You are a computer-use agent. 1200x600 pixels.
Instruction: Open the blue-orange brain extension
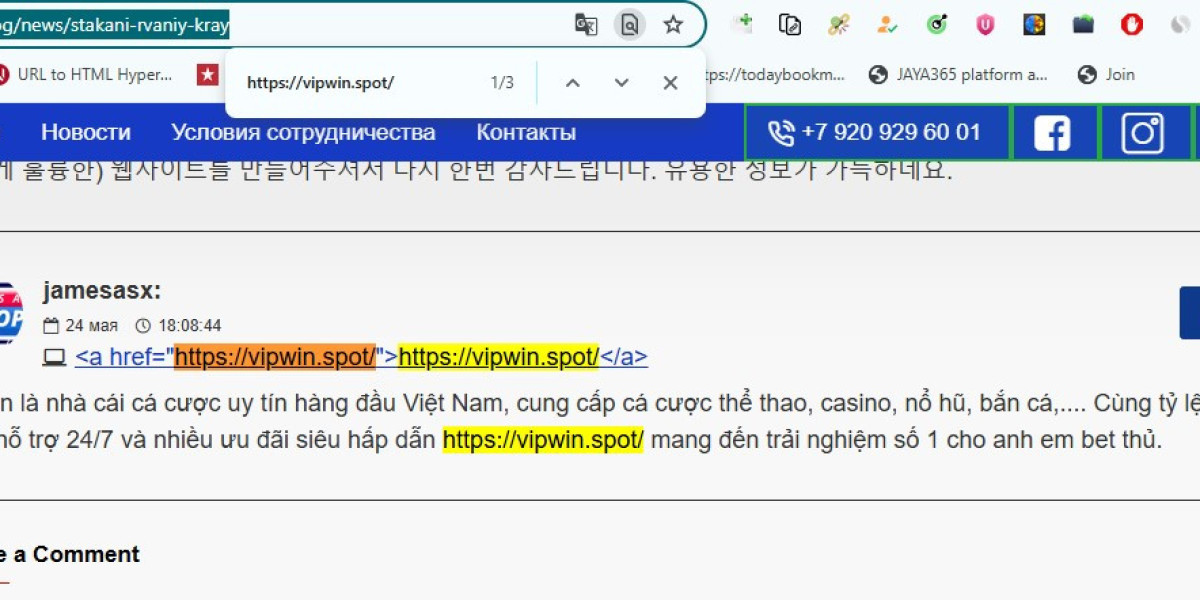pyautogui.click(x=1034, y=24)
